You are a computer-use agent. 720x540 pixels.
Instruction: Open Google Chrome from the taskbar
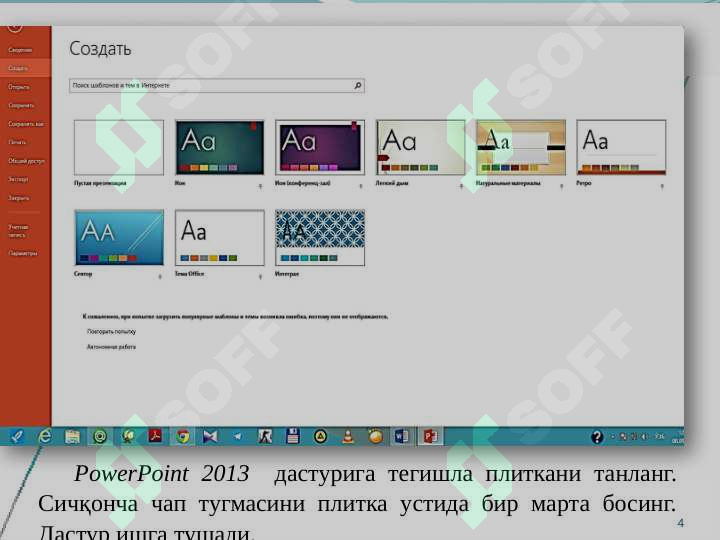pos(183,436)
